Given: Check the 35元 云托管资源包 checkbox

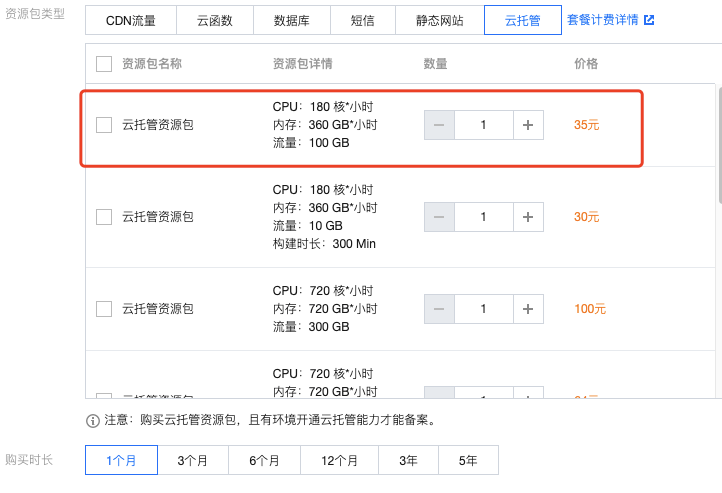Looking at the screenshot, I should pos(104,125).
